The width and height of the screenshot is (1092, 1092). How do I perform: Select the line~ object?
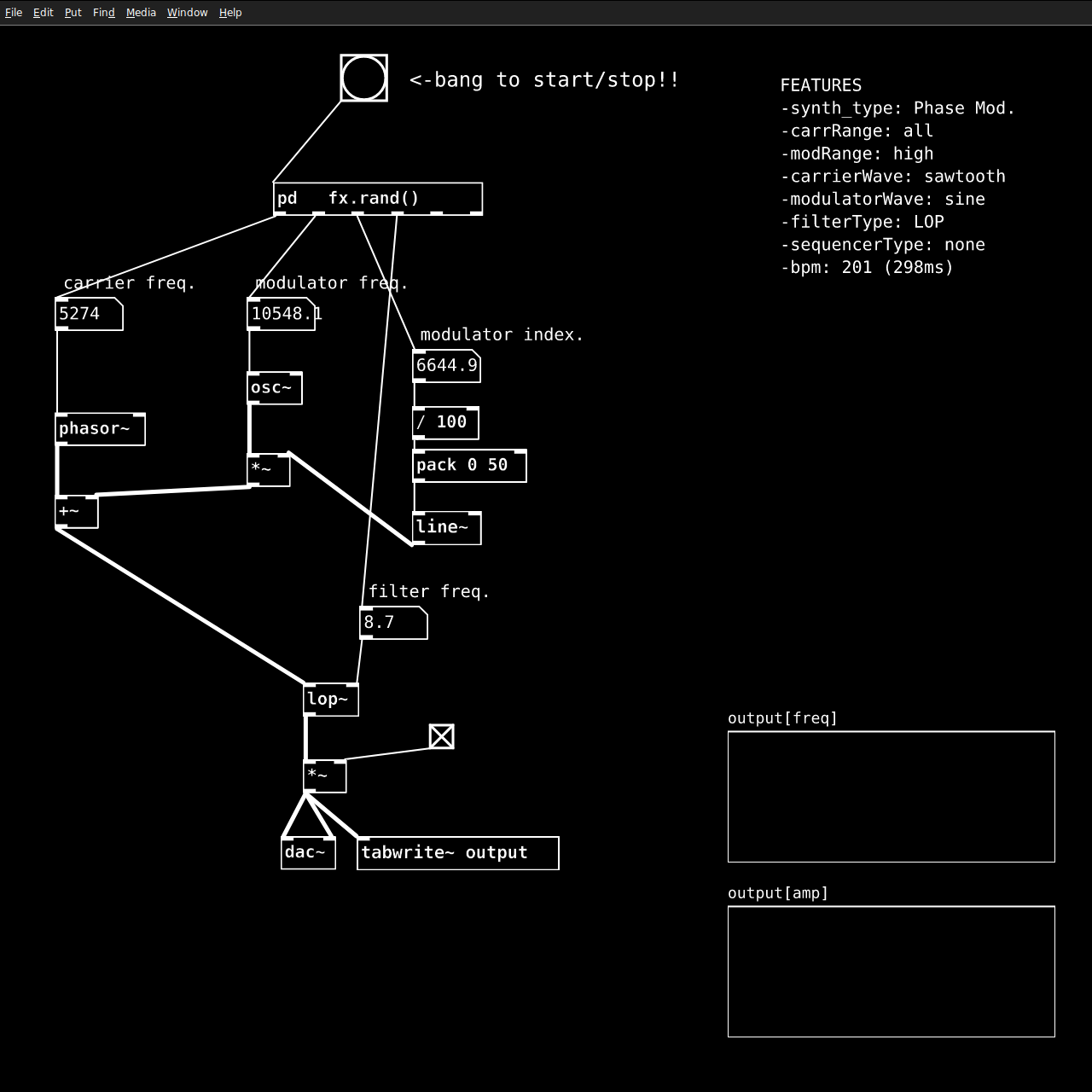click(447, 528)
